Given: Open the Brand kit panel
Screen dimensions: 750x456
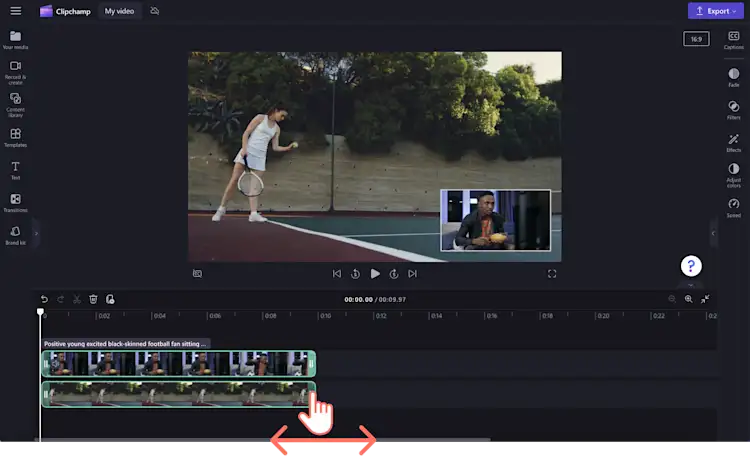Looking at the screenshot, I should click(15, 235).
